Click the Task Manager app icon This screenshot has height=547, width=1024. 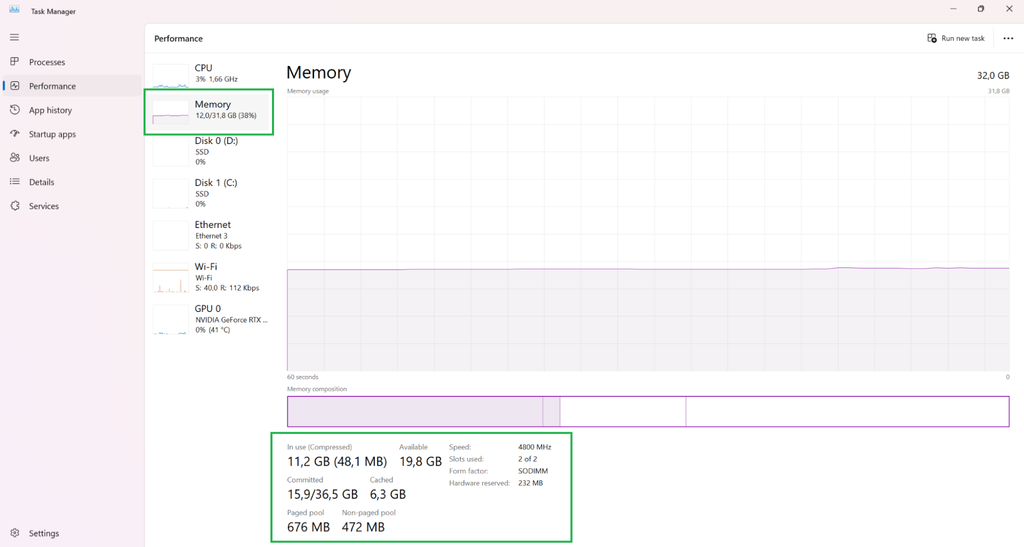(x=14, y=10)
